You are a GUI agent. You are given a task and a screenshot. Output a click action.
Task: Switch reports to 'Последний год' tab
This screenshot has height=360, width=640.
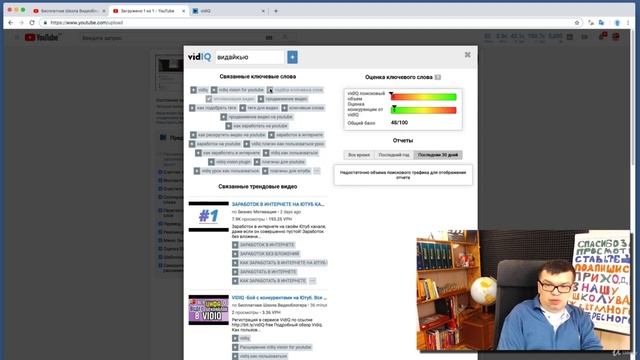pyautogui.click(x=394, y=155)
